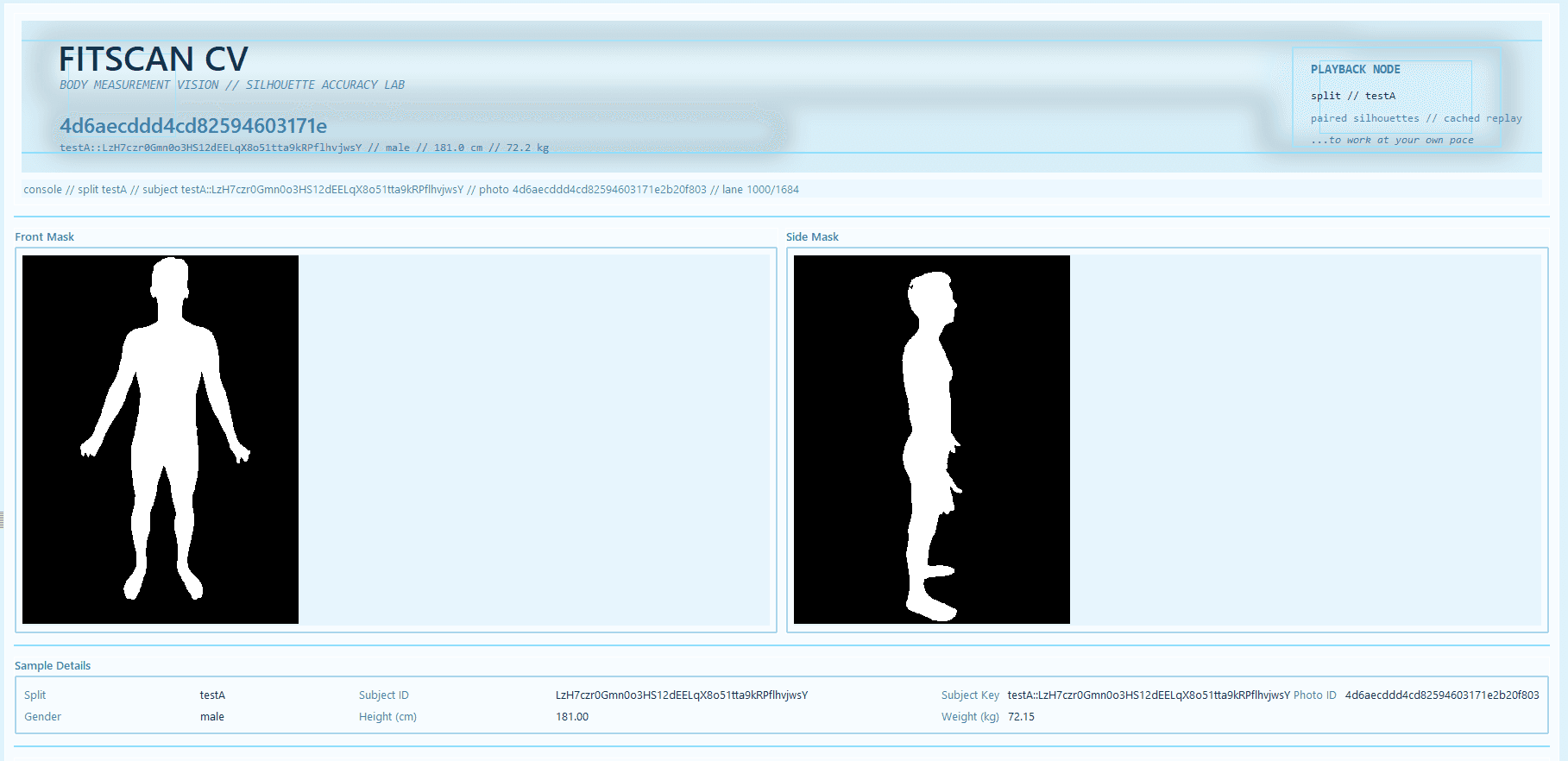Click the Sample Details heading
This screenshot has width=1568, height=761.
[x=53, y=665]
